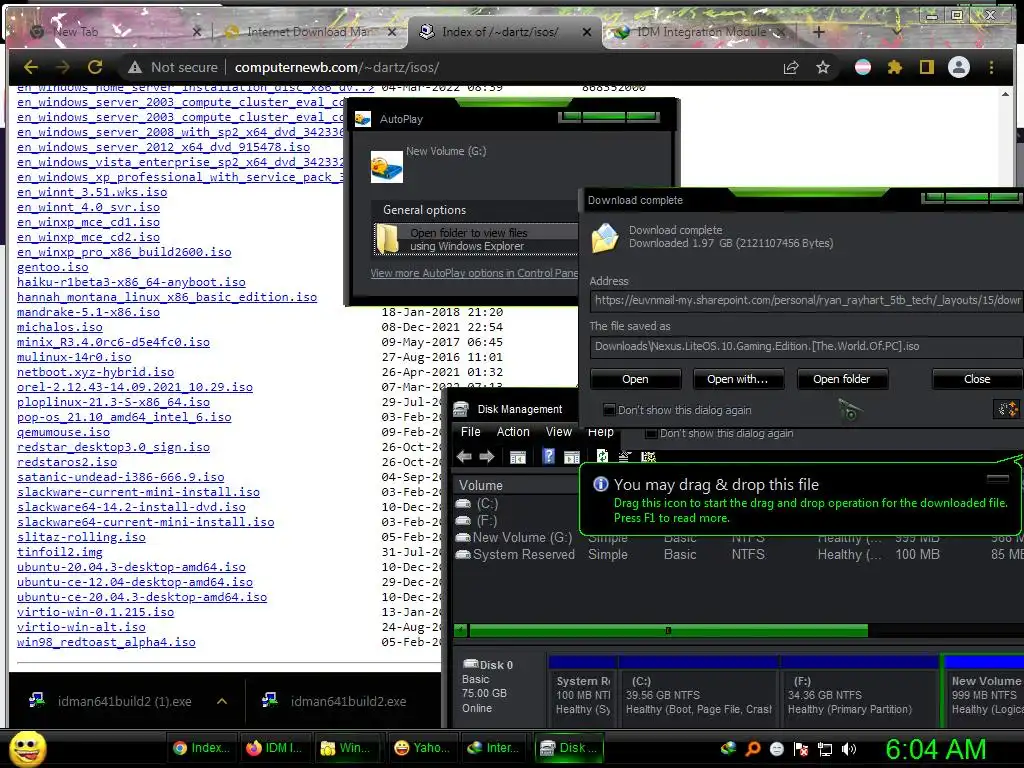1024x768 pixels.
Task: Click the browser address bar URL
Action: point(337,67)
